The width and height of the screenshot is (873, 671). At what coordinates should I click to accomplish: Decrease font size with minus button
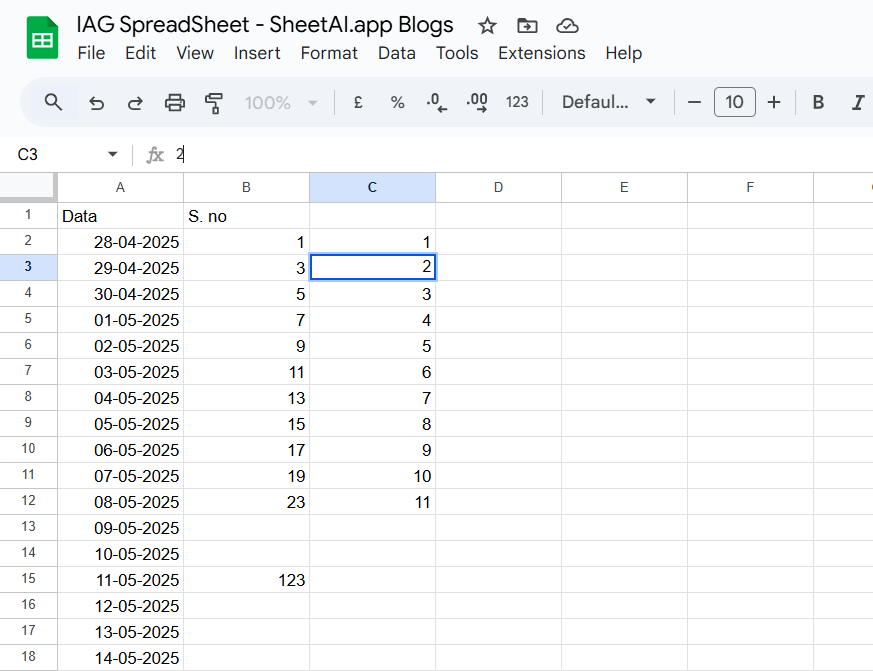[694, 102]
